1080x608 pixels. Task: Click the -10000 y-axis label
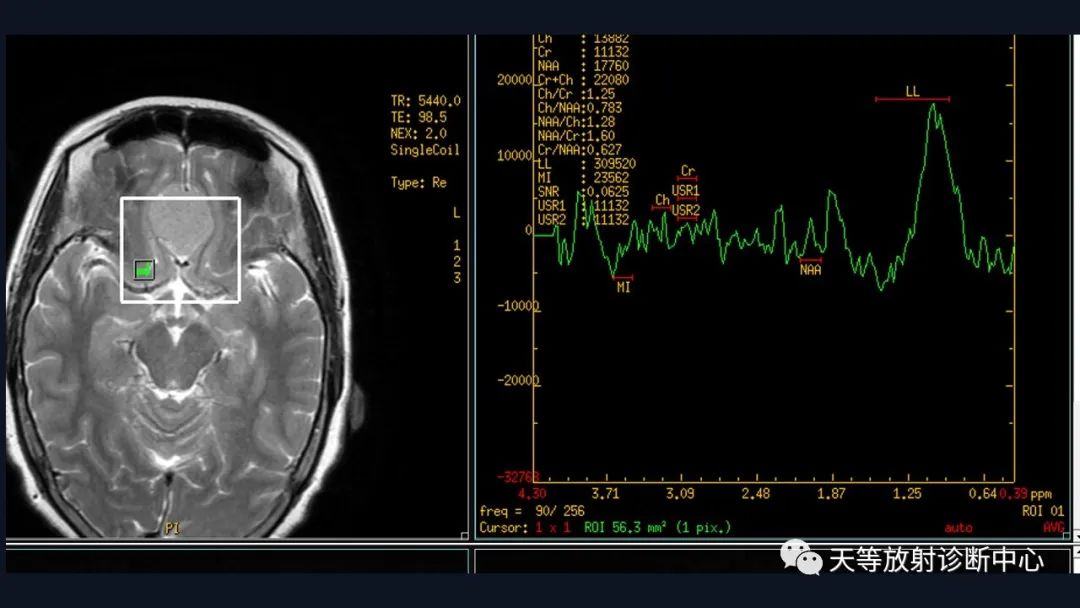click(519, 306)
